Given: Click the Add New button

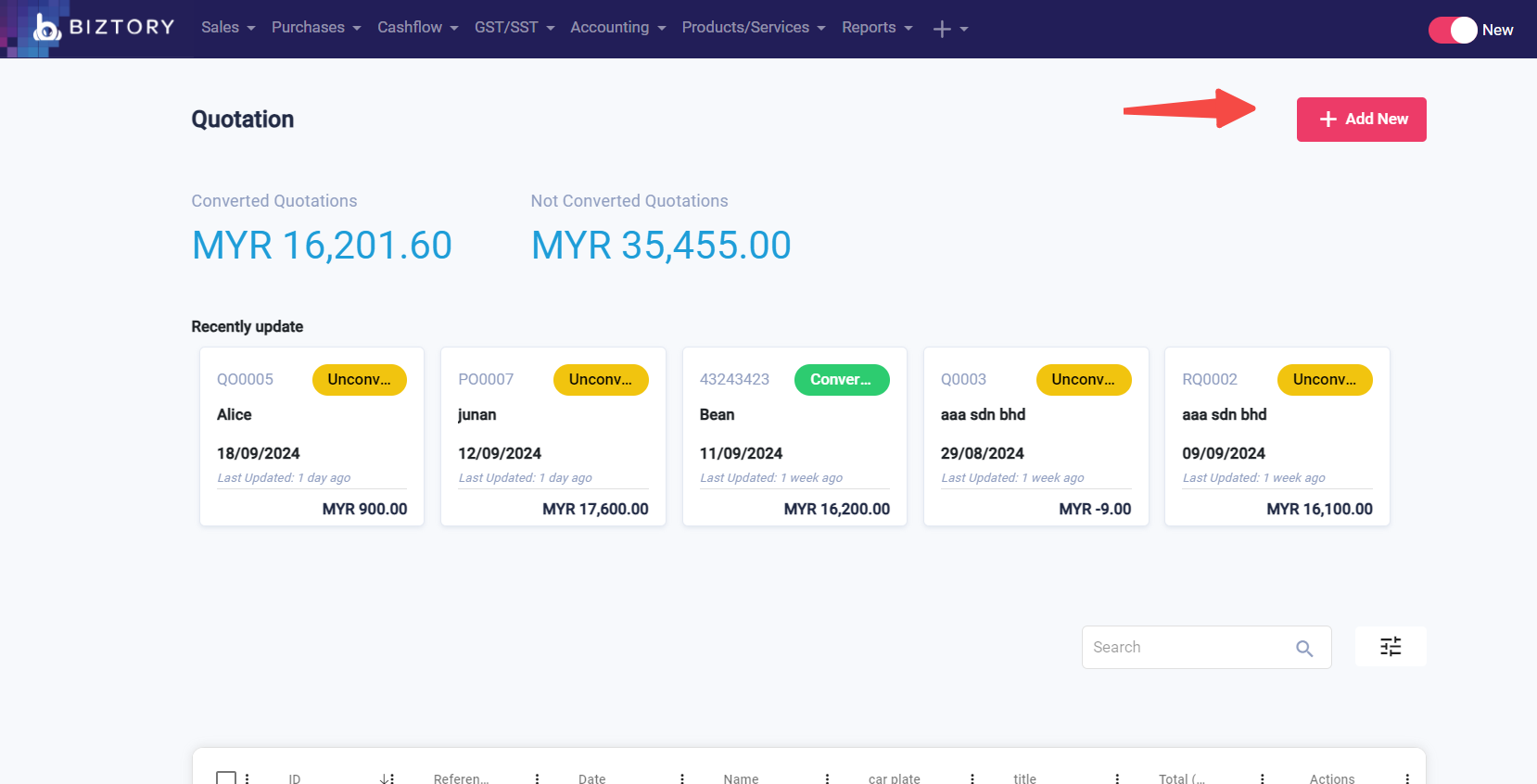Looking at the screenshot, I should [x=1361, y=120].
